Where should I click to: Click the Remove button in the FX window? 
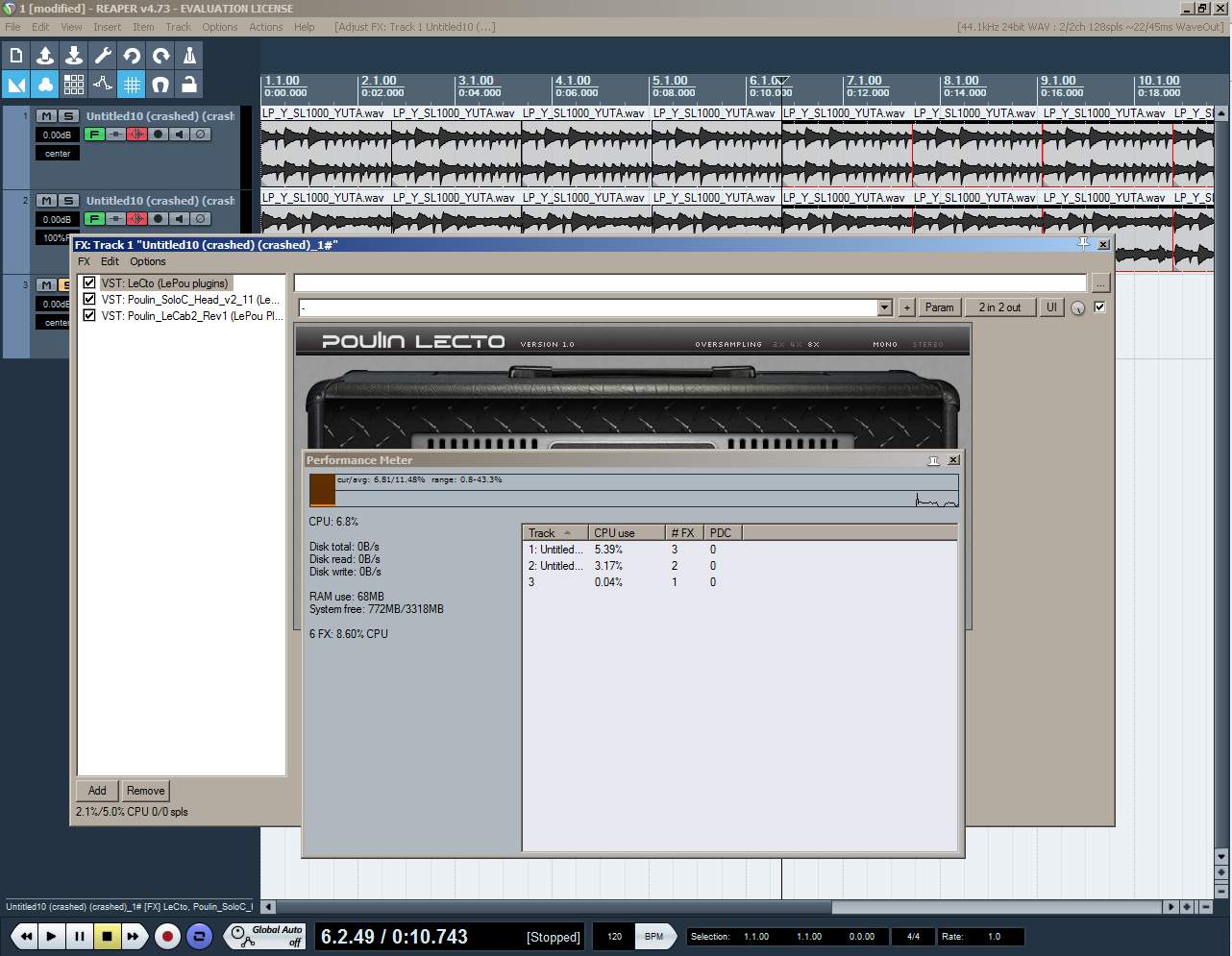click(145, 791)
